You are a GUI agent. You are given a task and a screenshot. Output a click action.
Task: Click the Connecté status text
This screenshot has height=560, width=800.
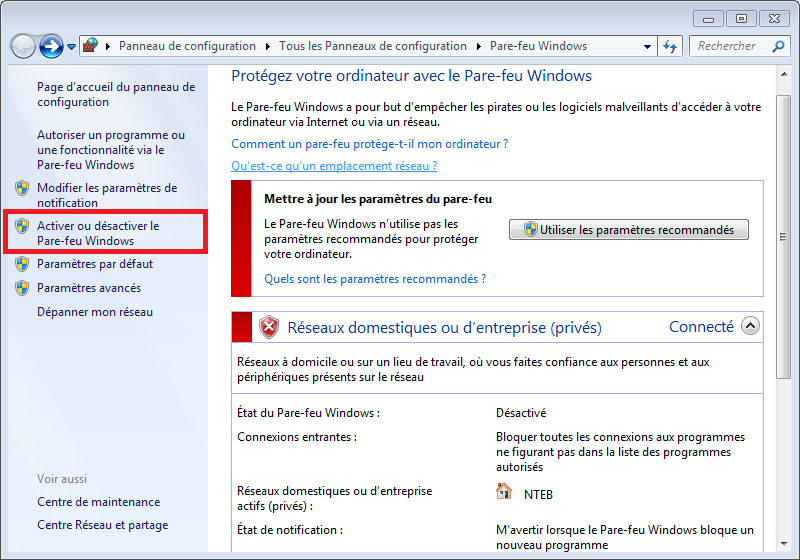(701, 326)
